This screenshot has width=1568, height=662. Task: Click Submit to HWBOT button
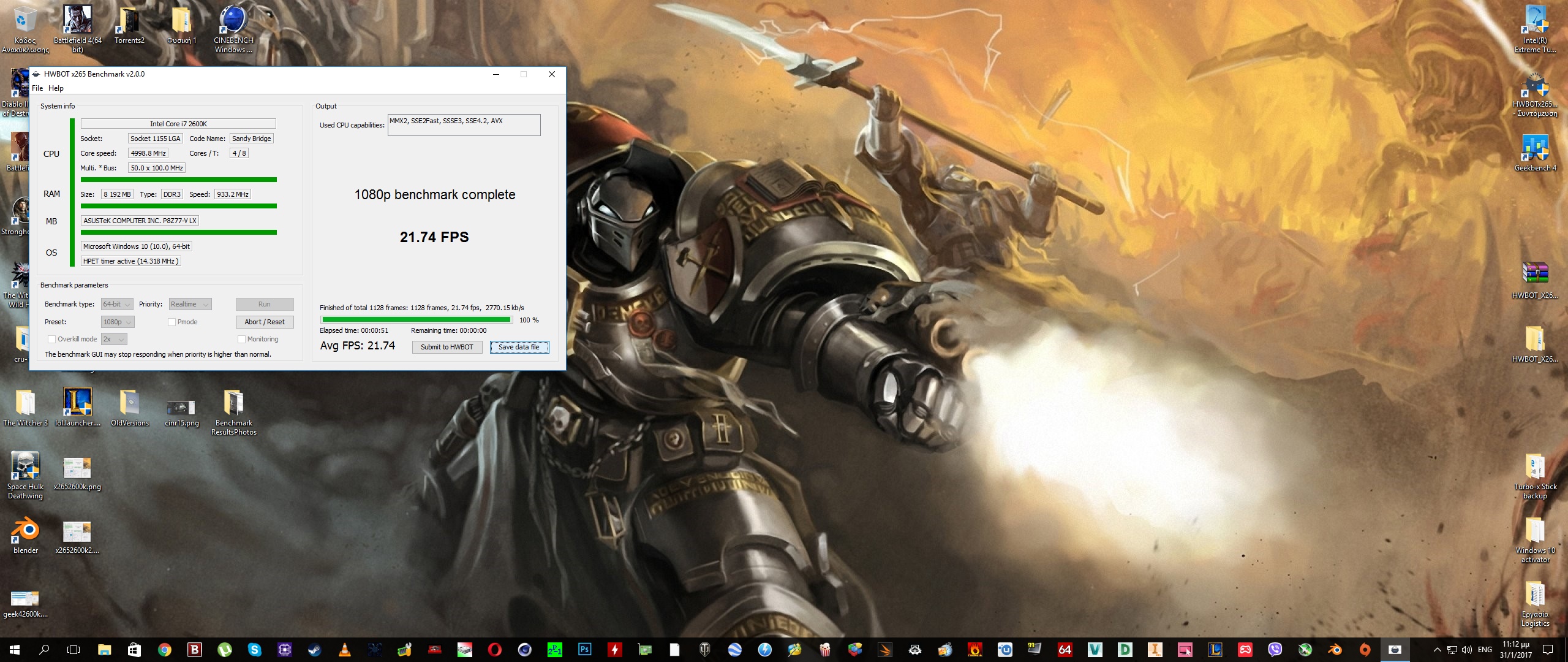tap(447, 347)
